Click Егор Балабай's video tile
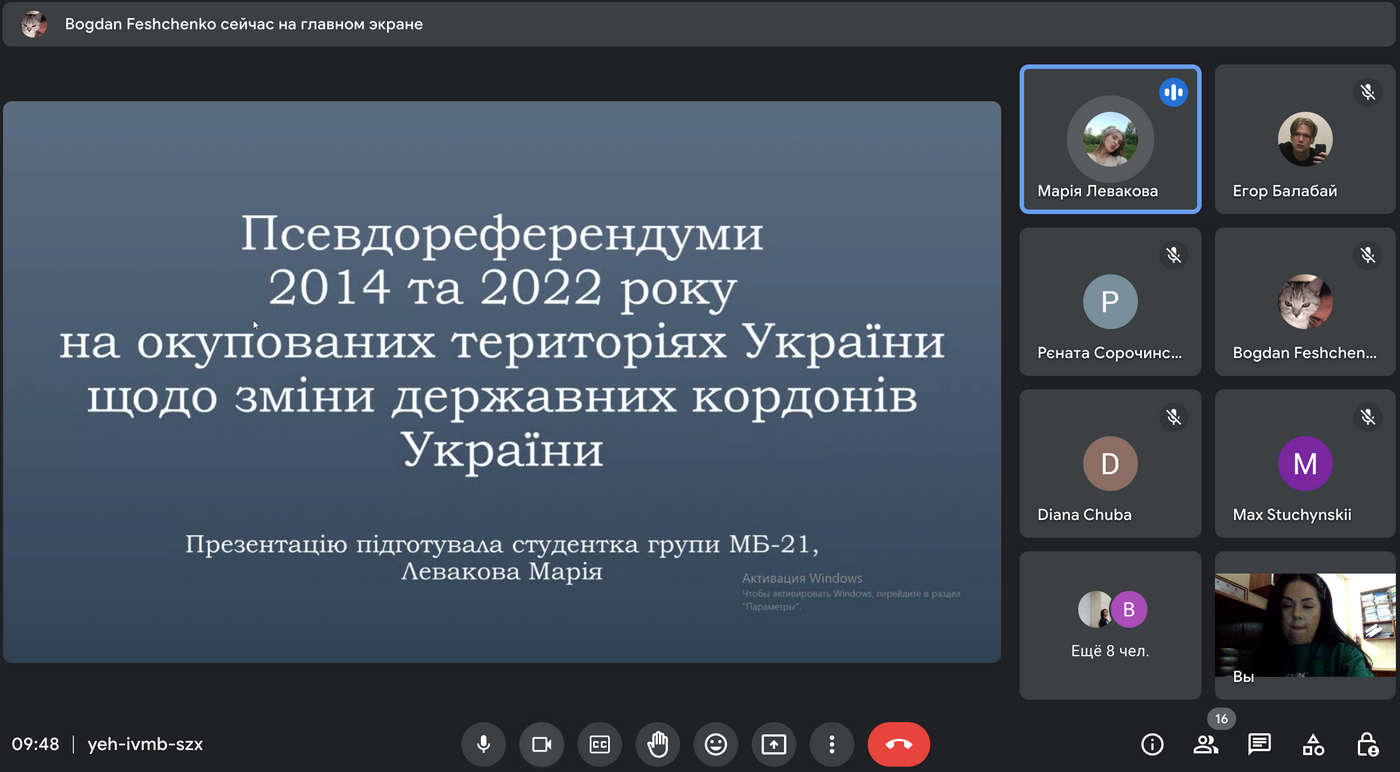Screen dimensions: 1400x772 click(1305, 139)
